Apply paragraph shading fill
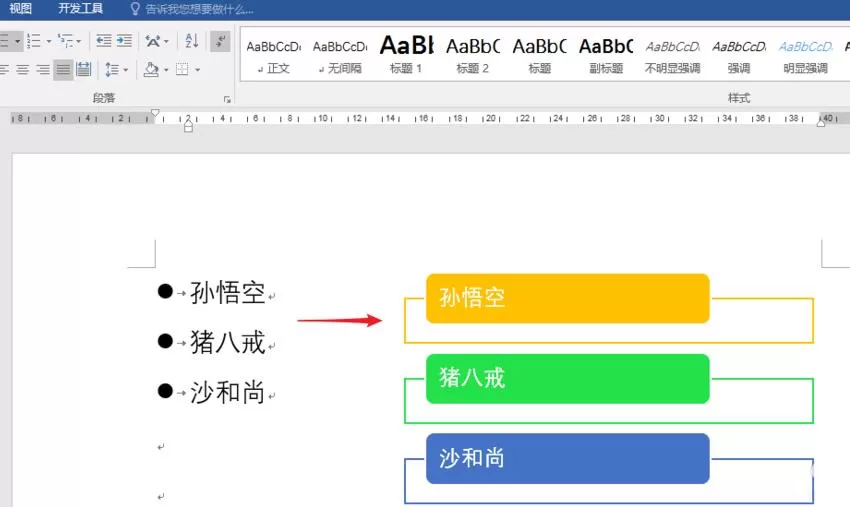This screenshot has width=850, height=507. point(151,69)
